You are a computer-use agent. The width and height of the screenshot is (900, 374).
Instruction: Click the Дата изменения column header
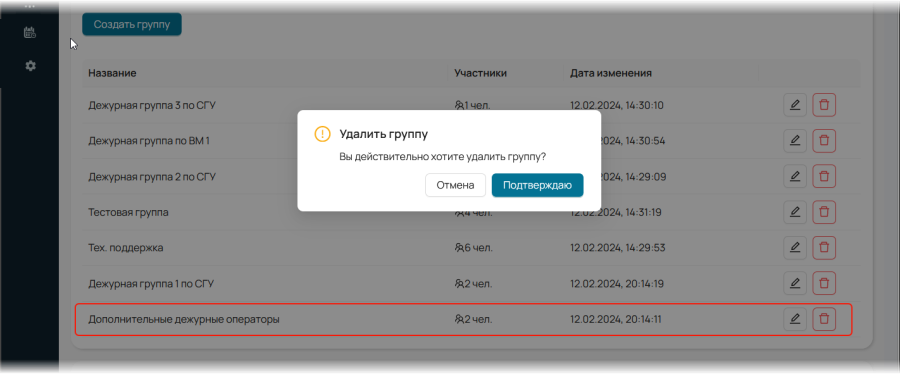coord(611,73)
